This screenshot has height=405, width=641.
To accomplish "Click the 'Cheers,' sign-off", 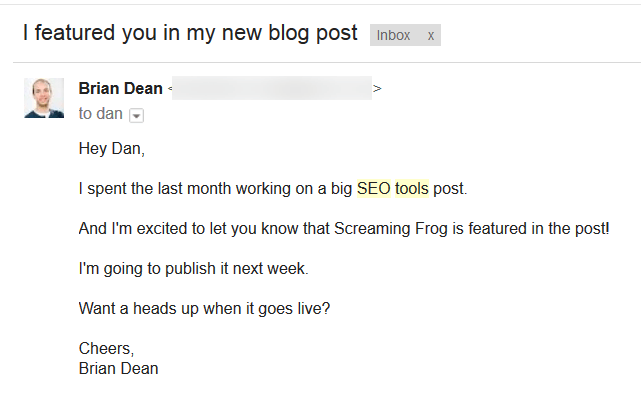I will pyautogui.click(x=105, y=349).
